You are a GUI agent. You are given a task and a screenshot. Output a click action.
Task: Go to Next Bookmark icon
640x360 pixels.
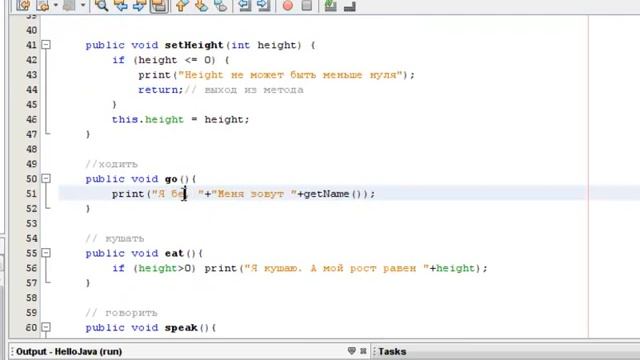(x=201, y=5)
